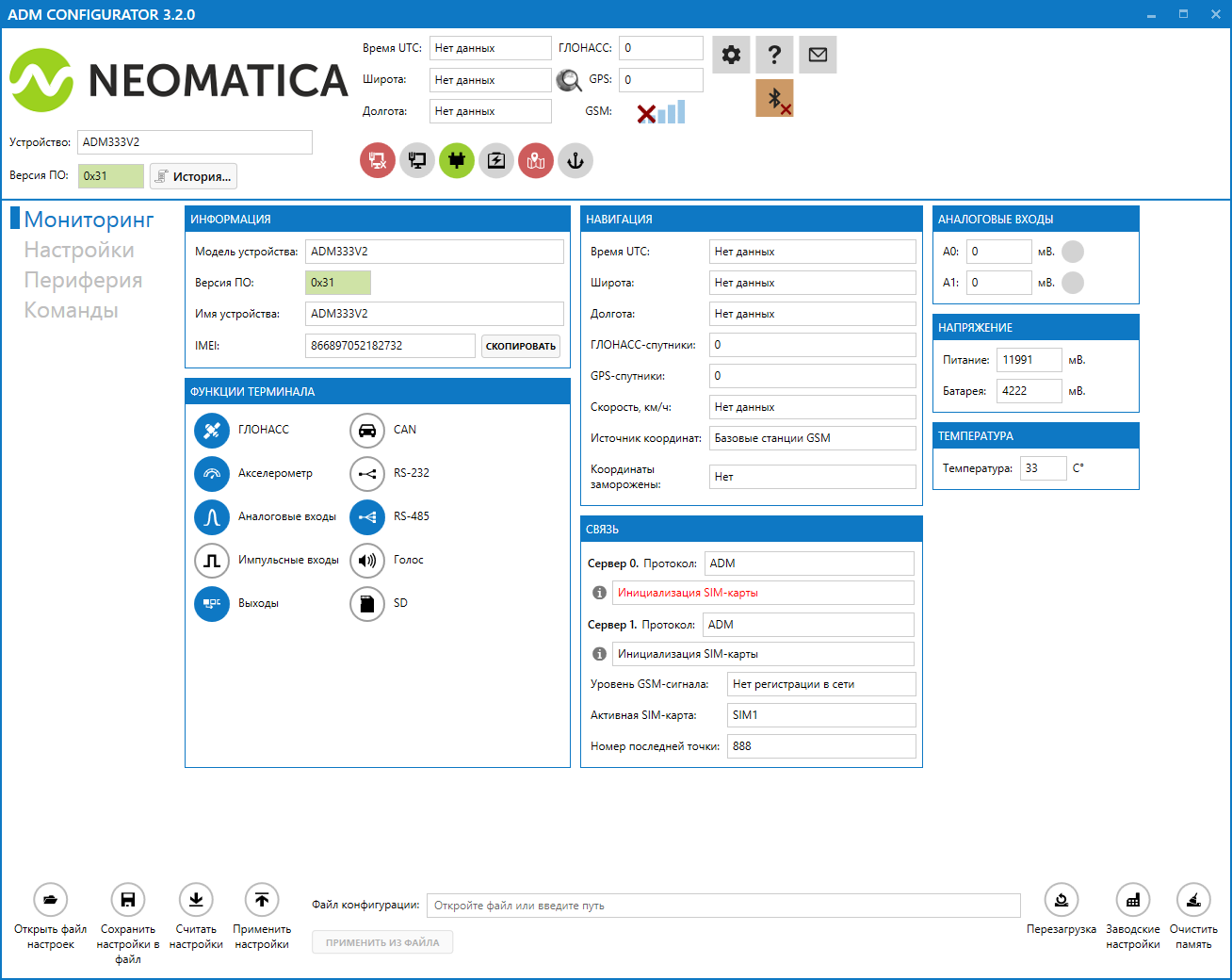Click Источник координат value Базовые станции GSM
This screenshot has height=980, width=1232.
tap(813, 438)
